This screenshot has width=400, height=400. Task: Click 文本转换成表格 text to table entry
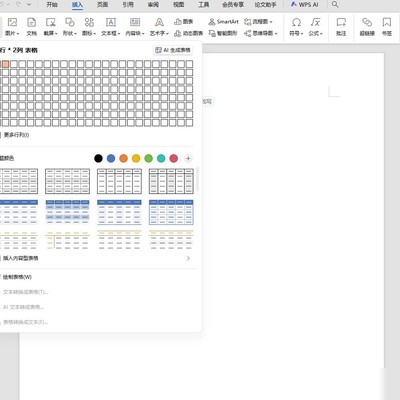tap(25, 292)
